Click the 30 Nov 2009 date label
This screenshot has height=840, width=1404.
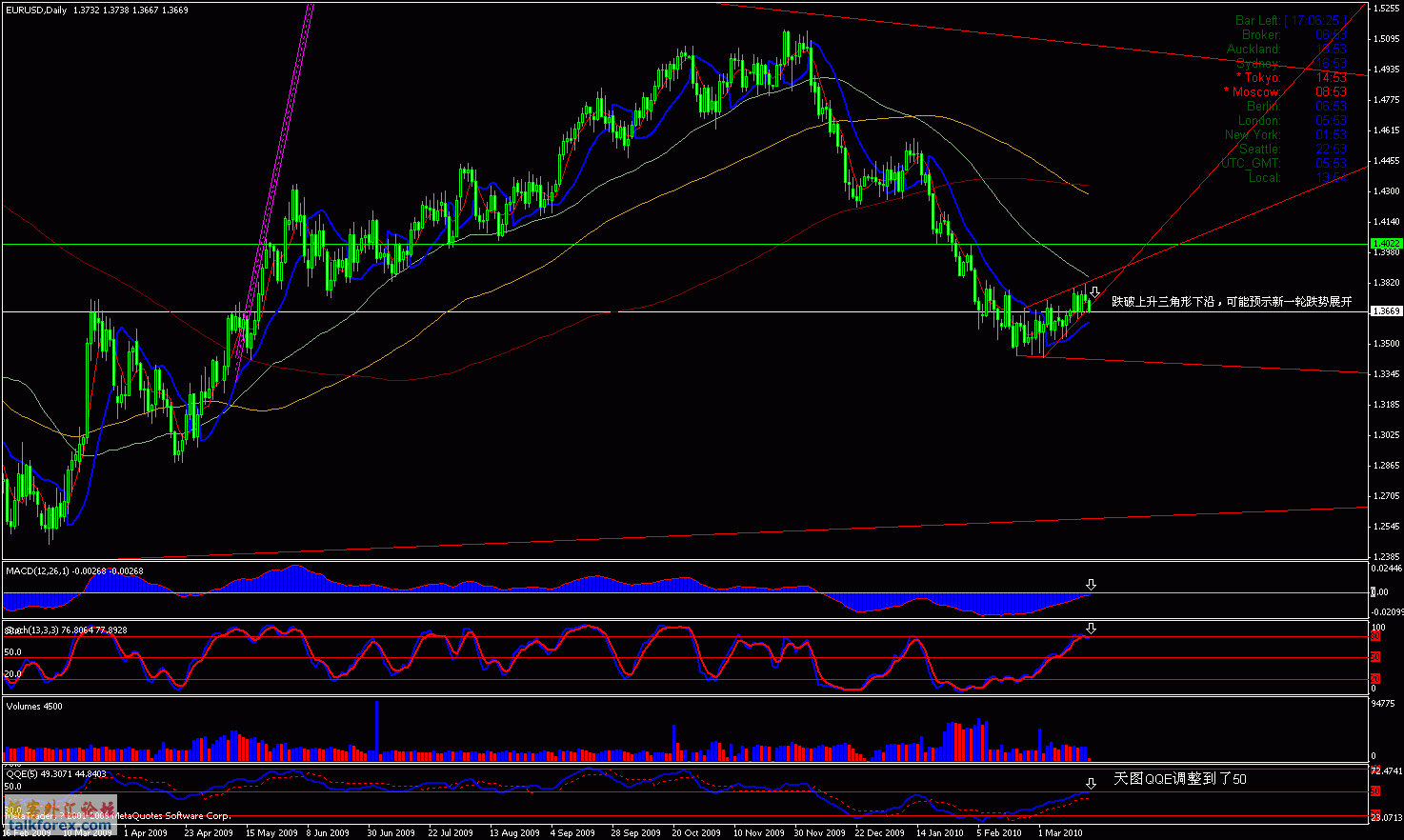click(x=819, y=833)
